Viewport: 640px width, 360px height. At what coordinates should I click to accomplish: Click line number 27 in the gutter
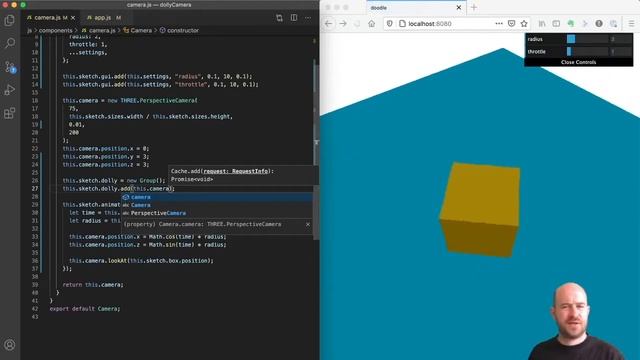pyautogui.click(x=35, y=189)
